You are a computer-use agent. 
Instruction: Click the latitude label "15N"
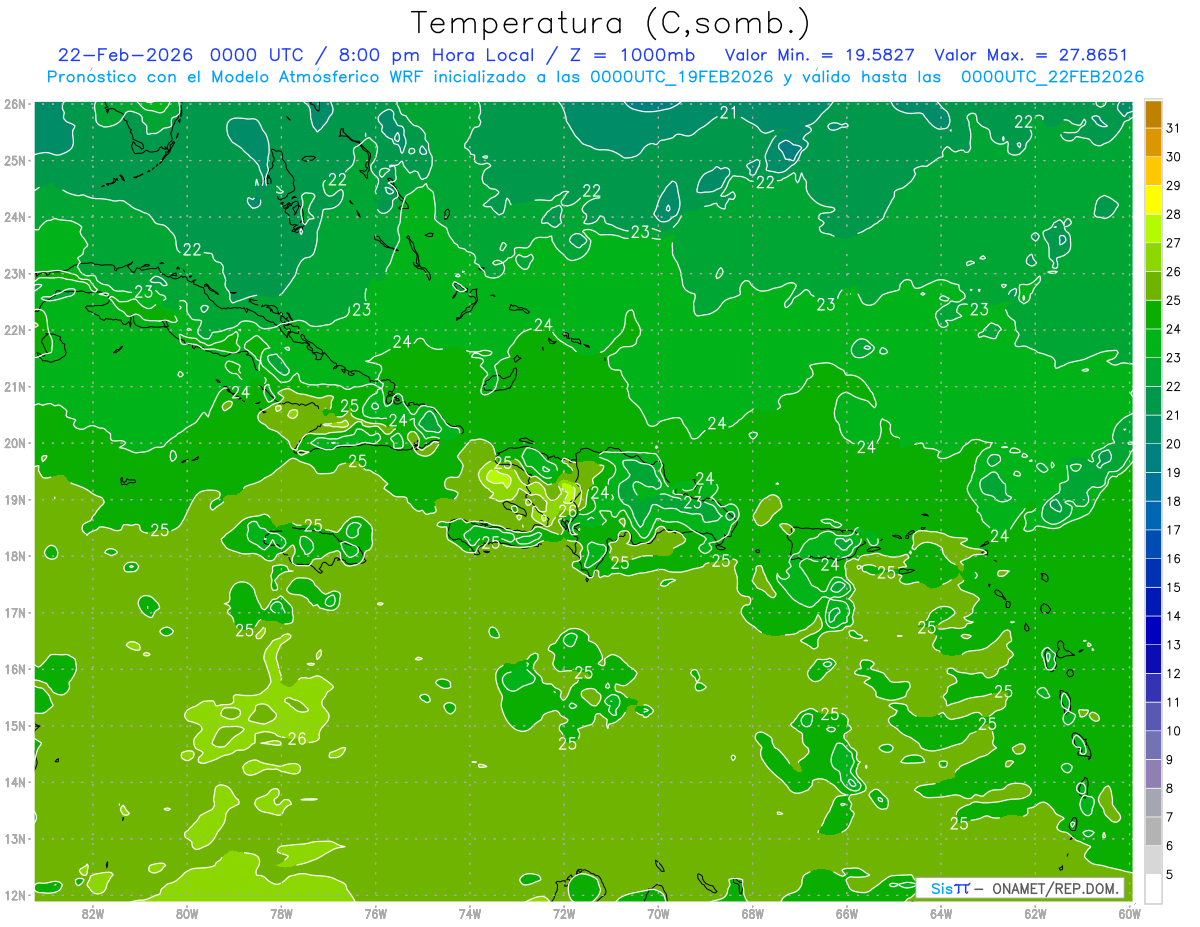coord(14,726)
